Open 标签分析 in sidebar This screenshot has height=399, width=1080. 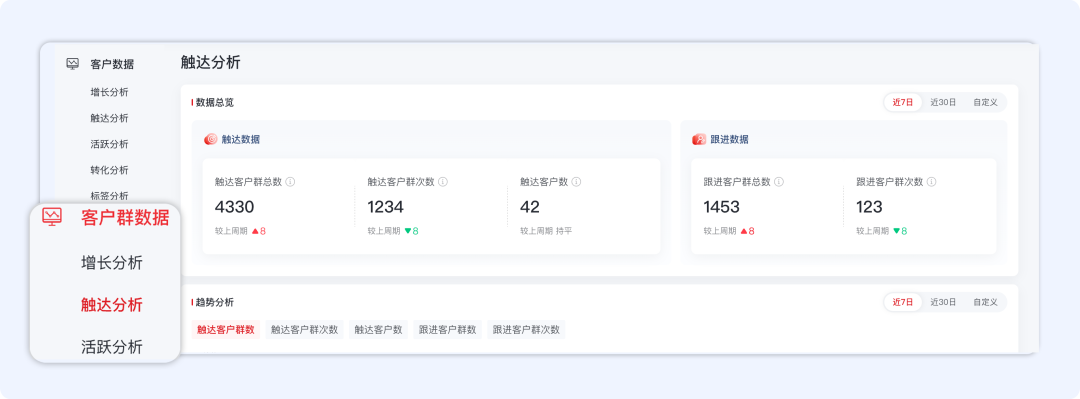[109, 196]
